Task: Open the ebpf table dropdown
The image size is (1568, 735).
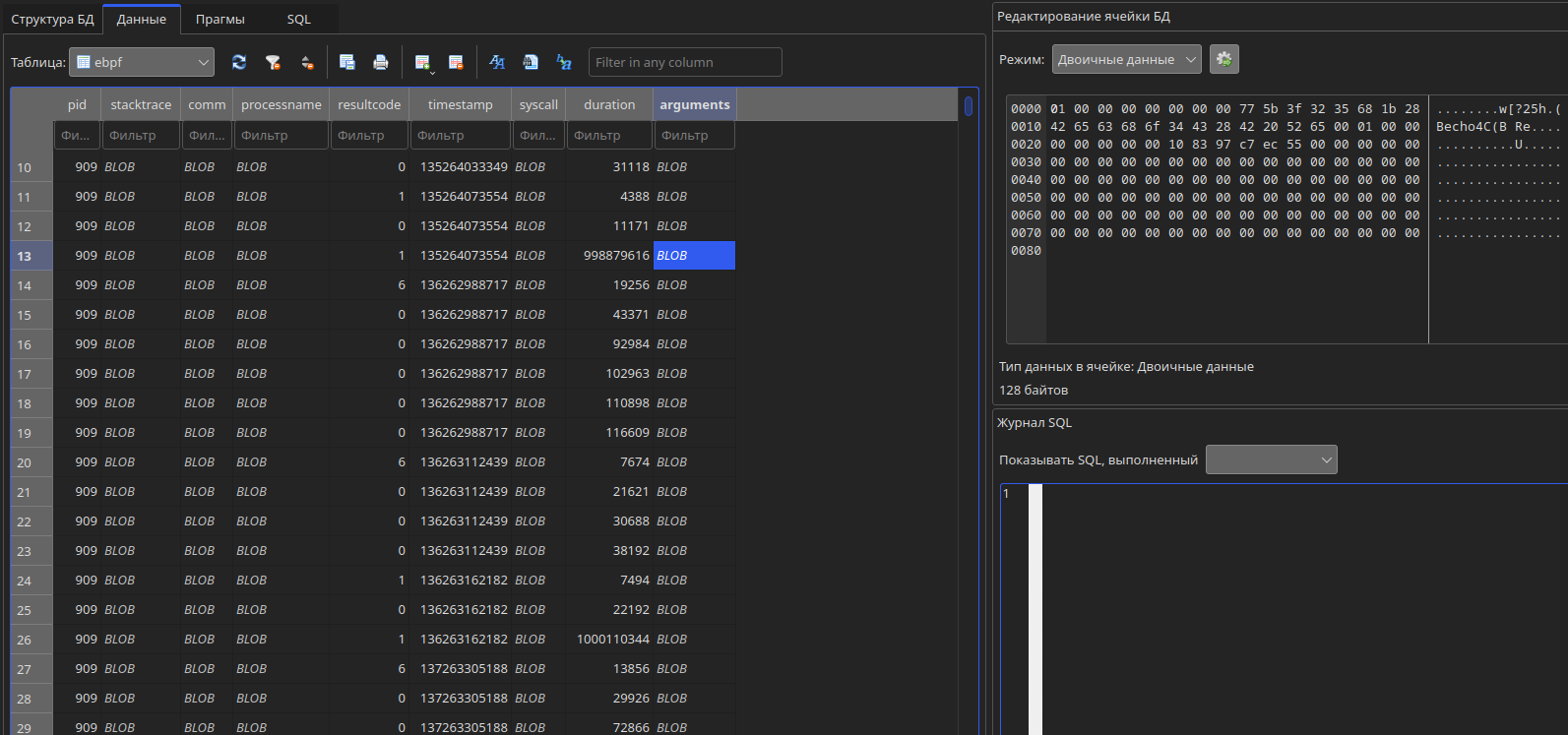Action: click(x=142, y=62)
